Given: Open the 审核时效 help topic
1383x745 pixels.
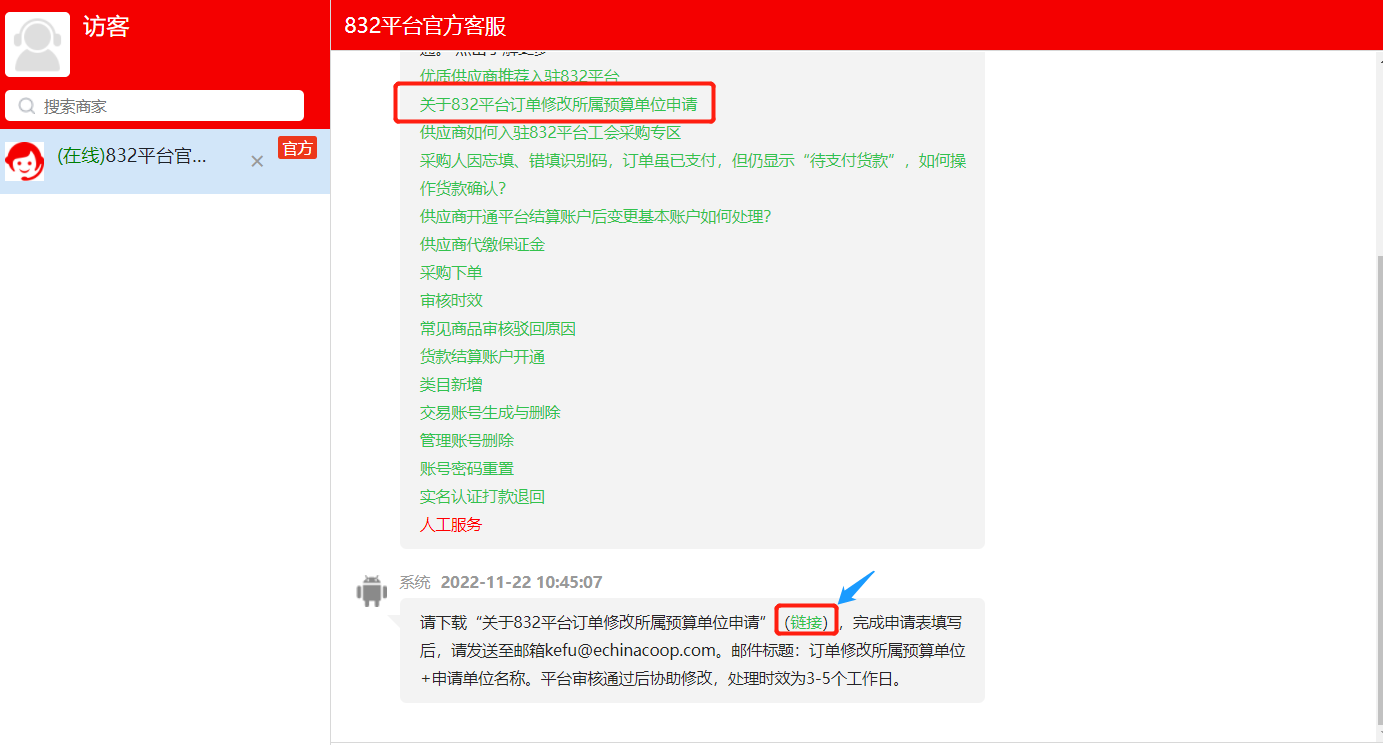Looking at the screenshot, I should coord(451,300).
